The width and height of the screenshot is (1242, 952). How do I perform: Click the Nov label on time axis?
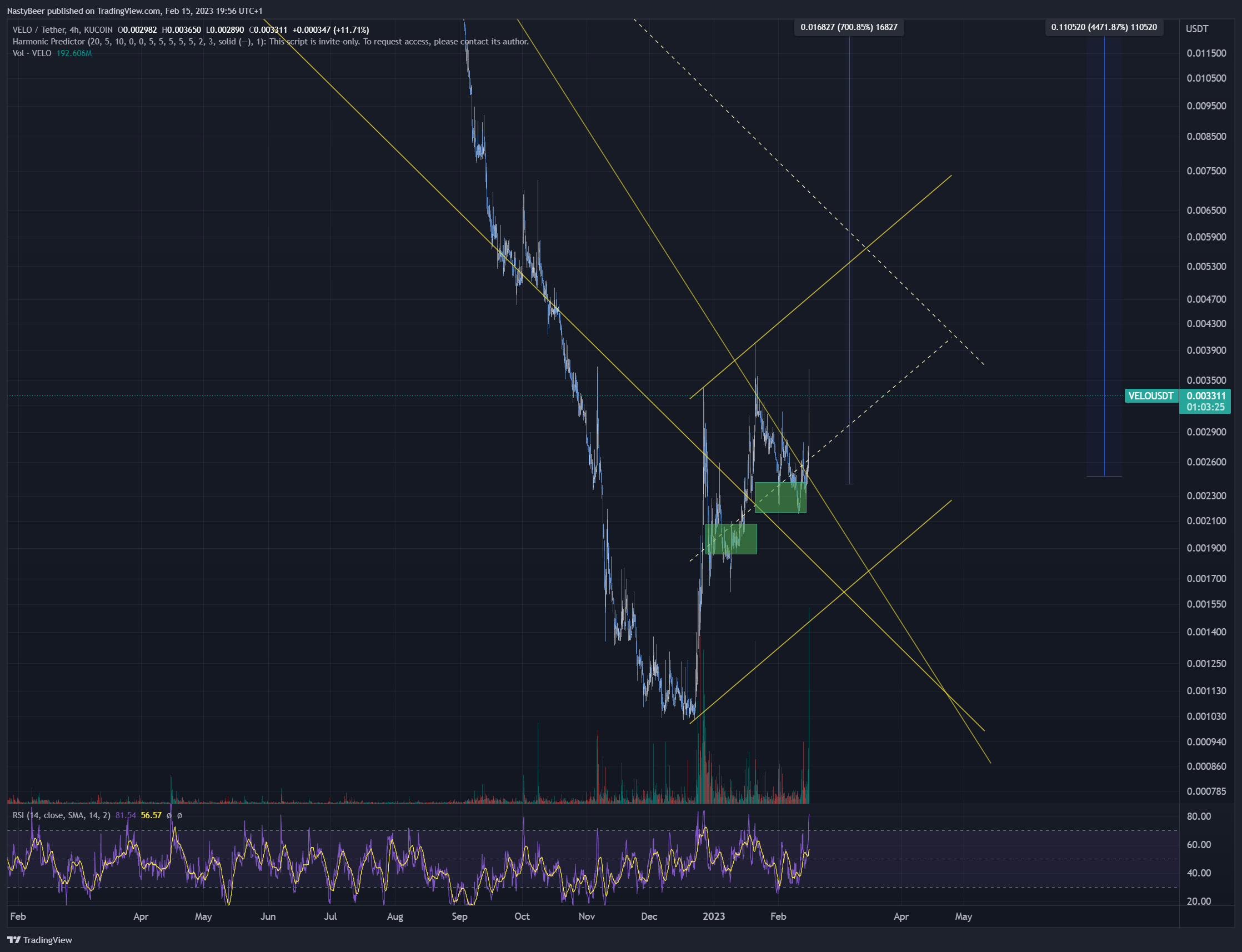(x=587, y=916)
